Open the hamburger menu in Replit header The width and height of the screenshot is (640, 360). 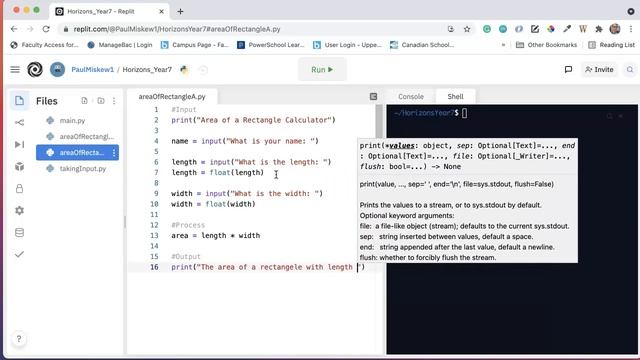(x=15, y=69)
